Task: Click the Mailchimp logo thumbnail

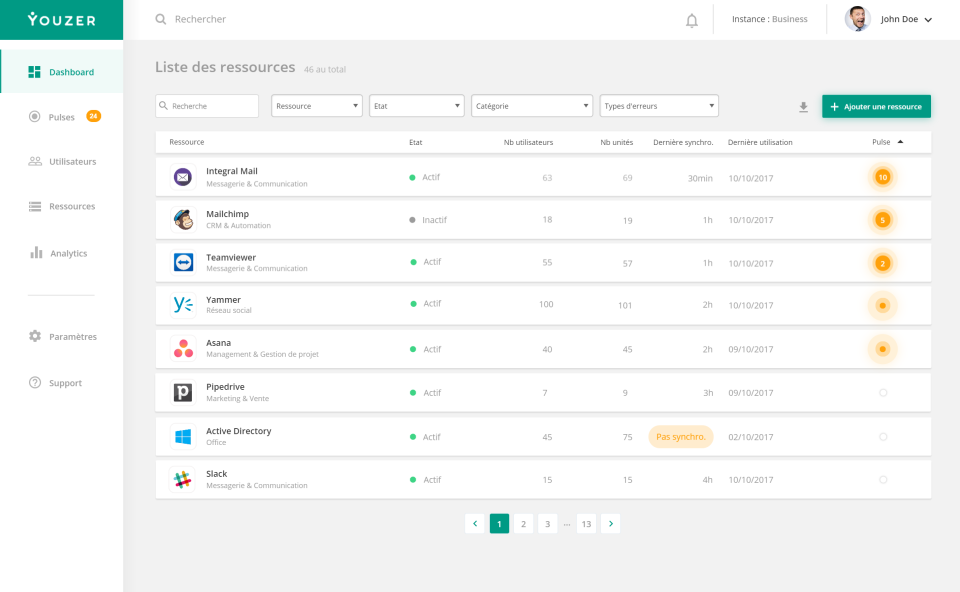Action: click(x=183, y=220)
